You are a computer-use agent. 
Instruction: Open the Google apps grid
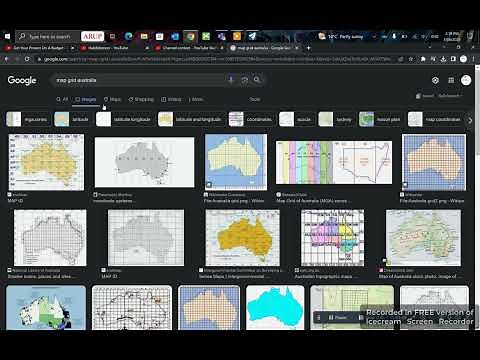[451, 80]
